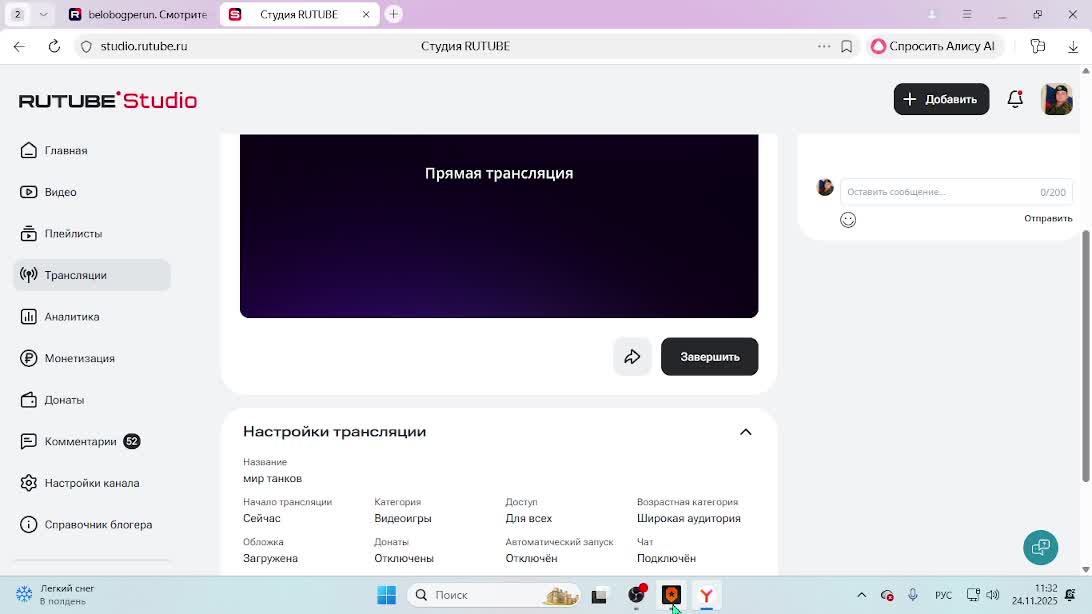Switch to belobogperun browser tab
The height and width of the screenshot is (614, 1092).
click(x=139, y=14)
